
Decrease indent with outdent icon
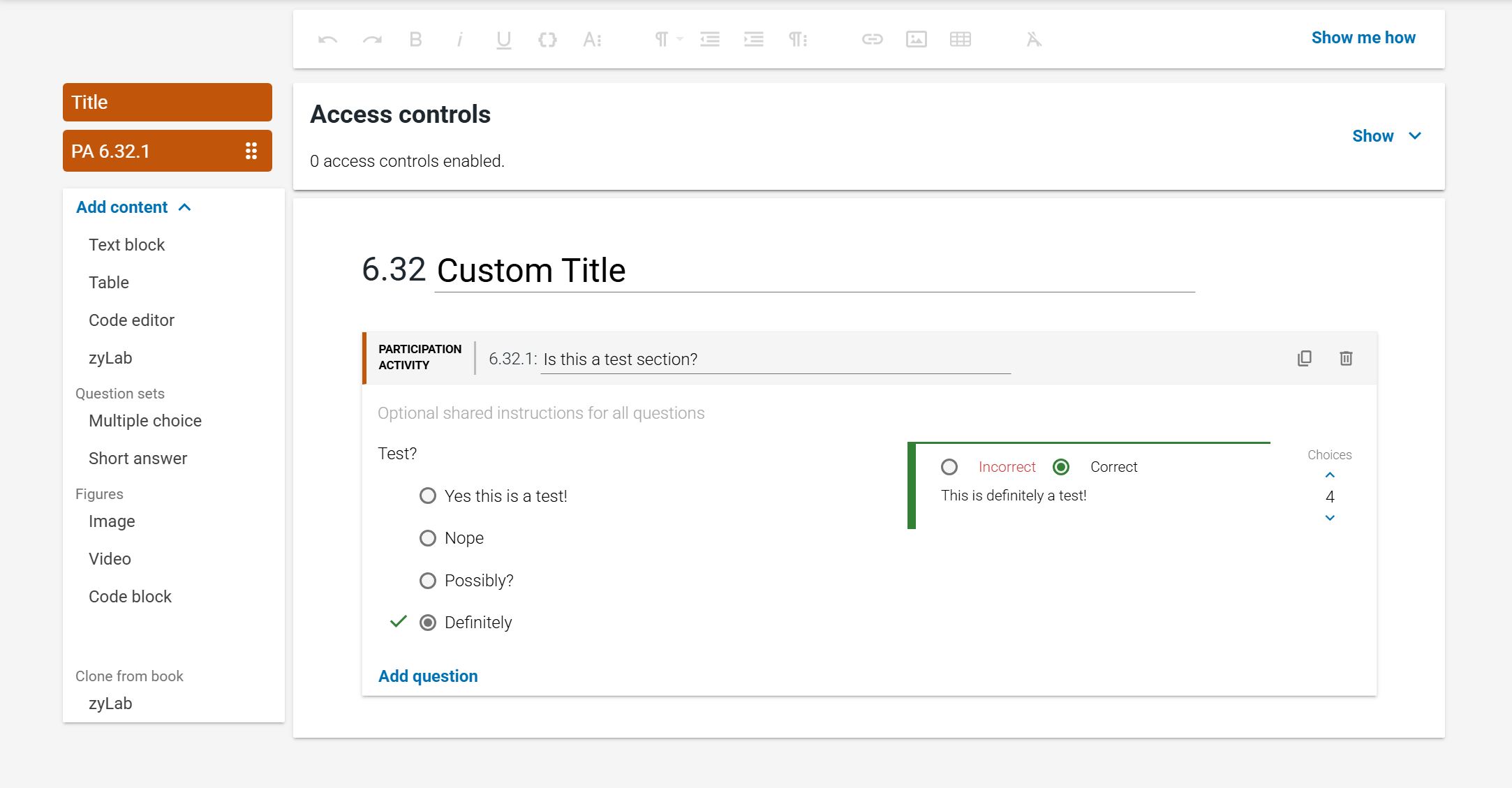pyautogui.click(x=710, y=39)
